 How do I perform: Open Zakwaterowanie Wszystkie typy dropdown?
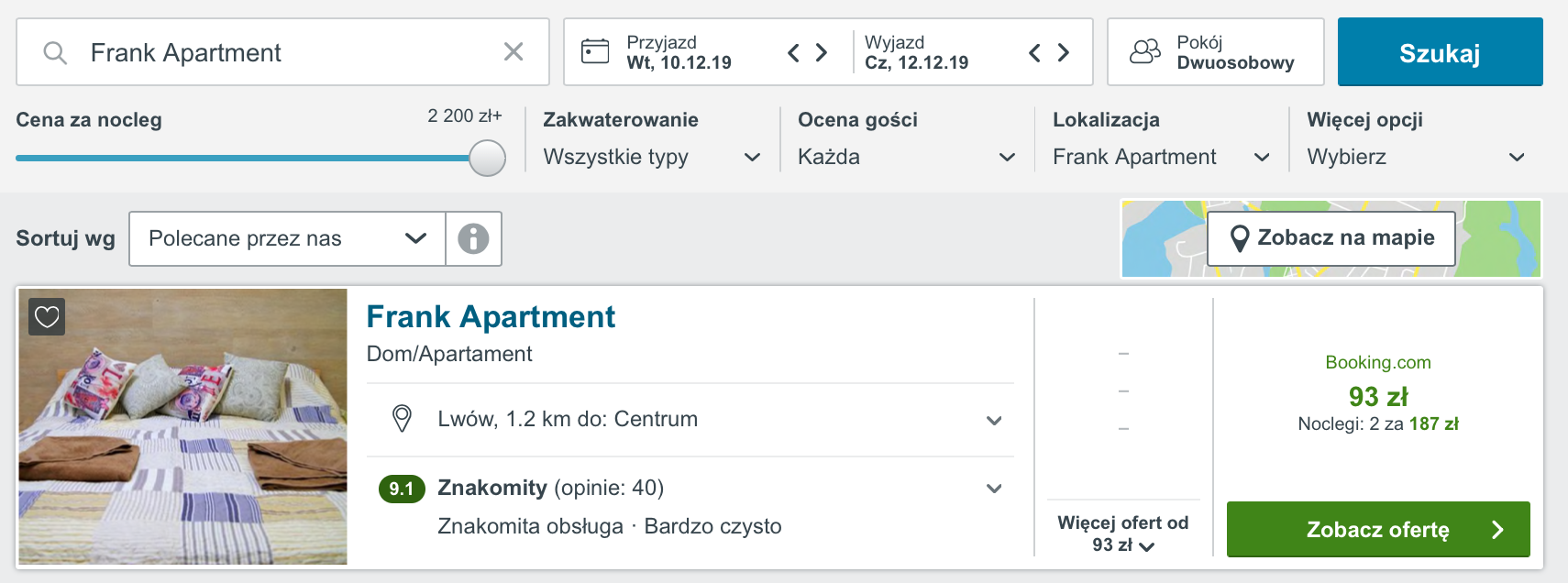(652, 157)
